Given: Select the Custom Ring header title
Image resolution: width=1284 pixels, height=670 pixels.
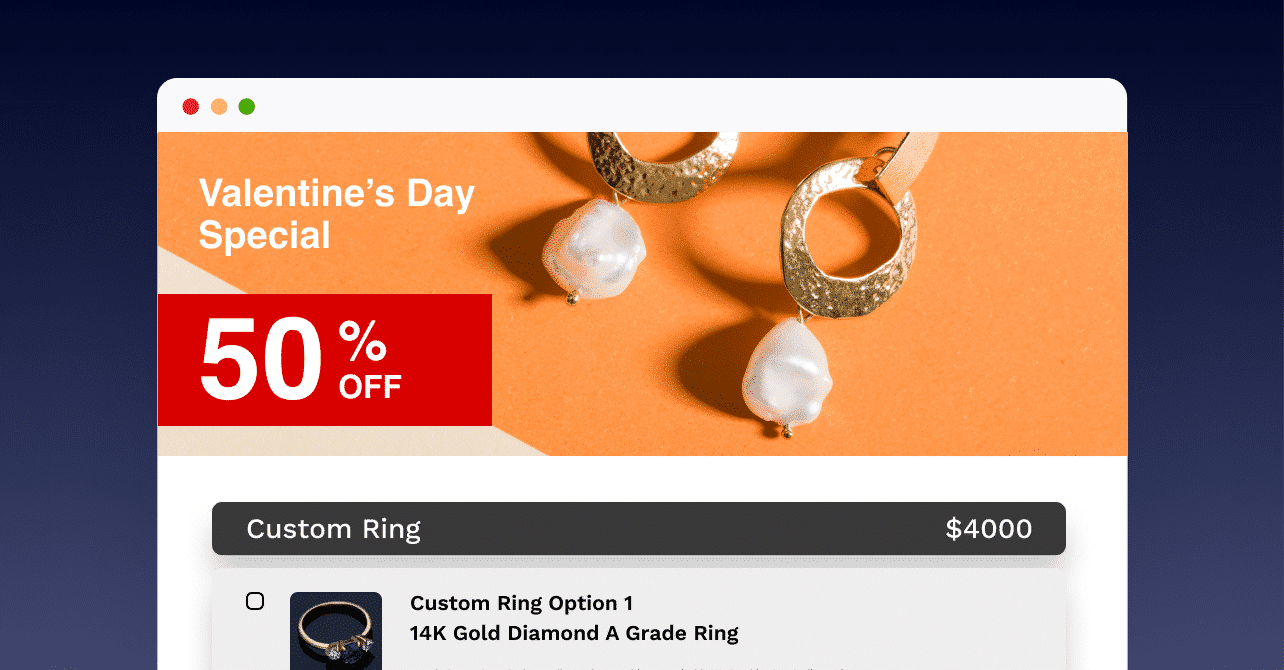Looking at the screenshot, I should (333, 529).
